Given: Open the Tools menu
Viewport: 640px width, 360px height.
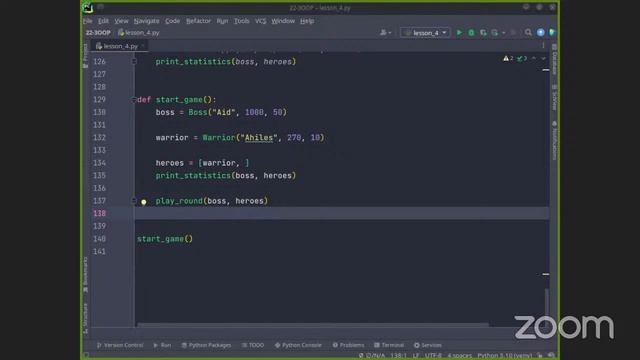Looking at the screenshot, I should (x=242, y=21).
